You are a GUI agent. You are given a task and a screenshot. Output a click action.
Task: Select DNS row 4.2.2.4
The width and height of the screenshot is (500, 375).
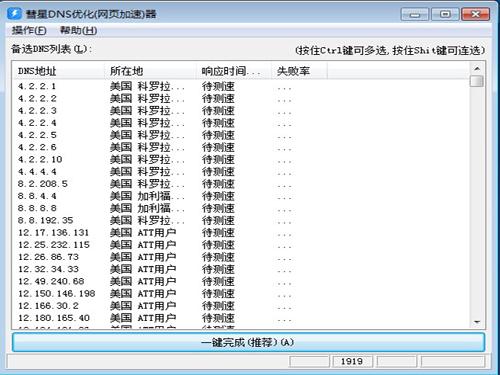pos(241,123)
